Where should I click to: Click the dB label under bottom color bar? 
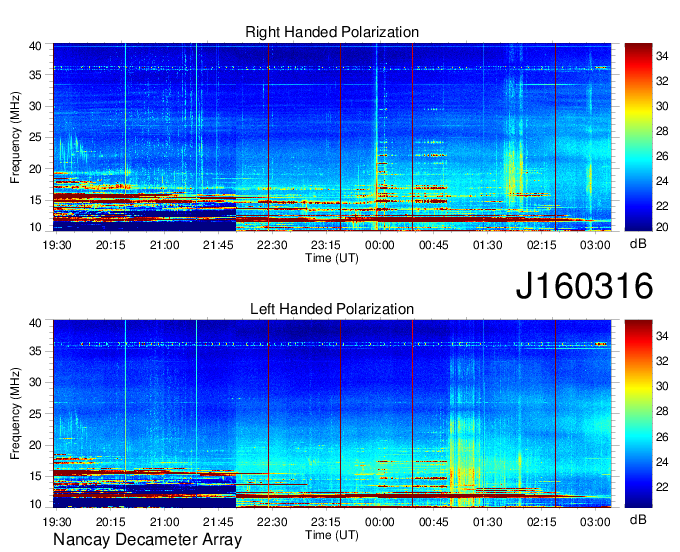point(638,520)
